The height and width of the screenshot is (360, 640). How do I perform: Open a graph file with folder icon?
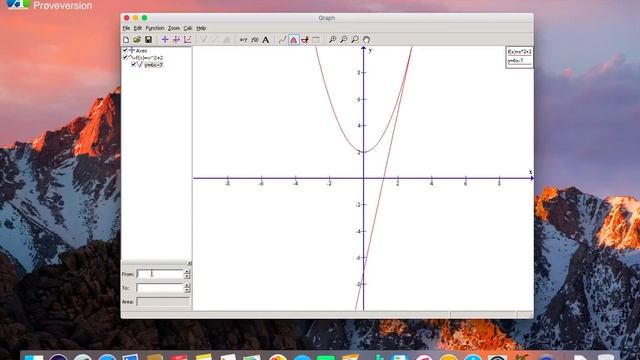(x=137, y=40)
